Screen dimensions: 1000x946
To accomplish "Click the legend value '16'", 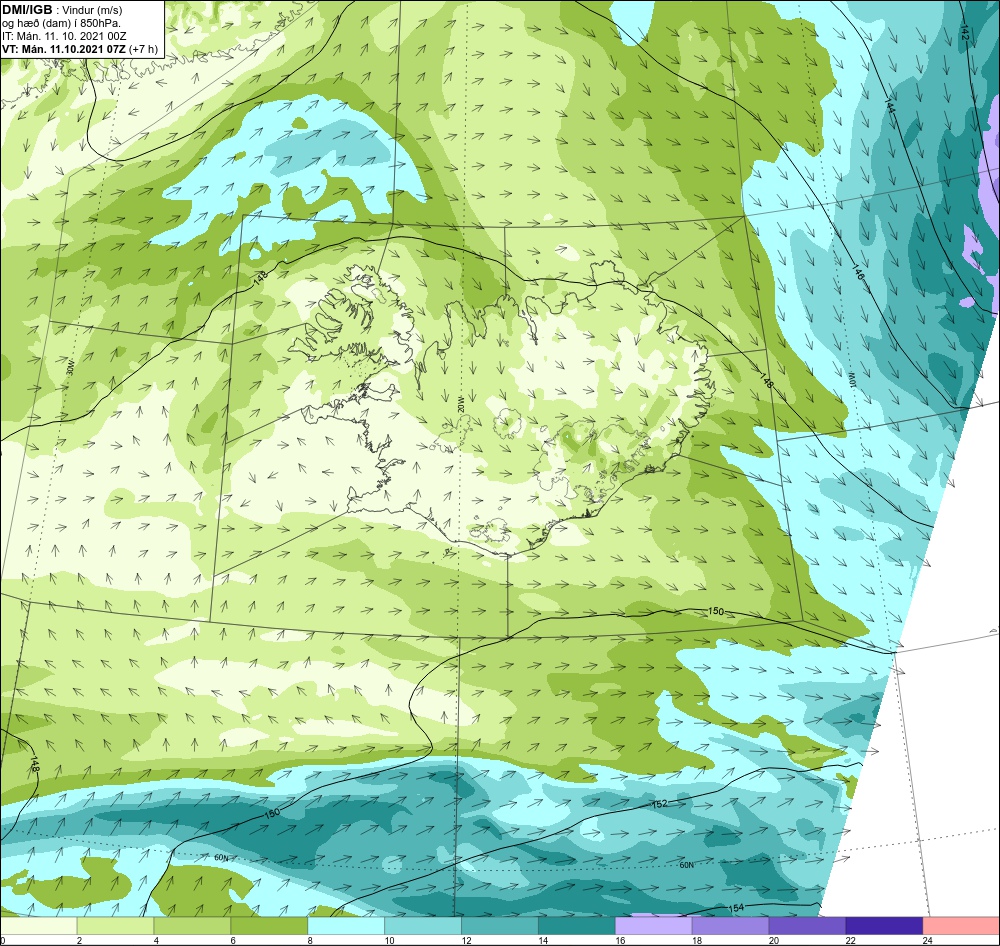I will click(x=620, y=940).
